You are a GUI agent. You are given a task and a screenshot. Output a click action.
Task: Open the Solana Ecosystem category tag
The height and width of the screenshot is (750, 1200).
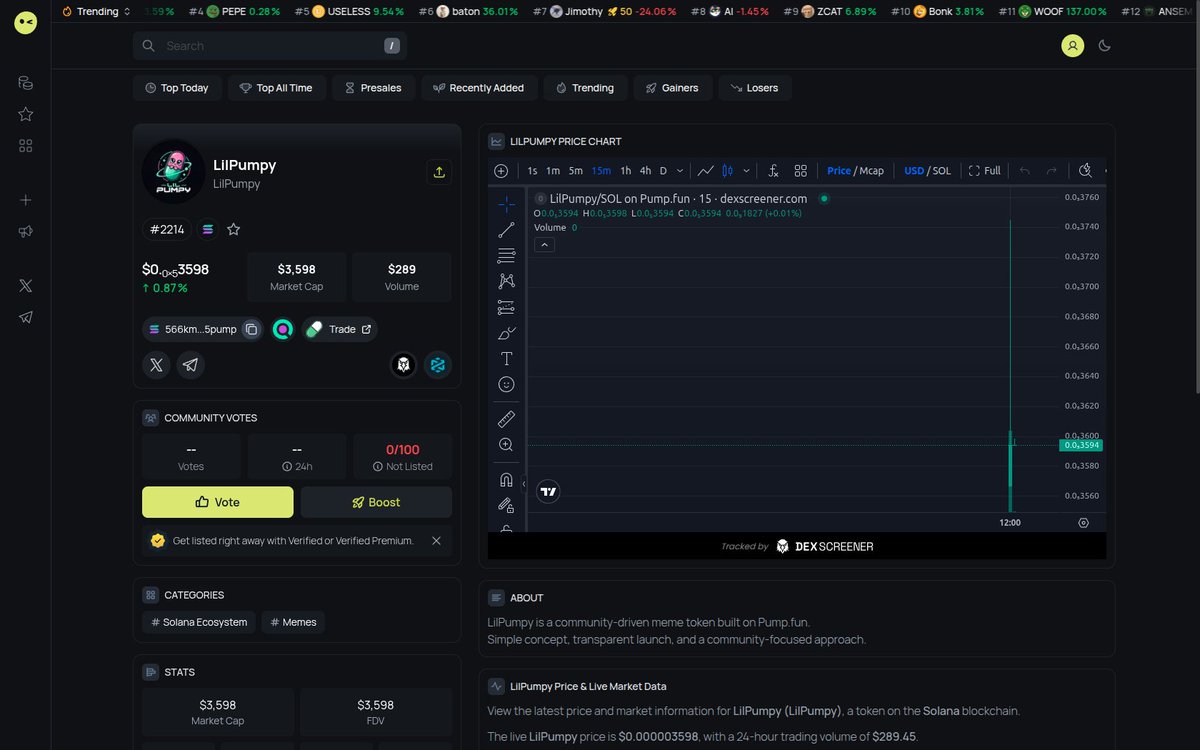[199, 622]
